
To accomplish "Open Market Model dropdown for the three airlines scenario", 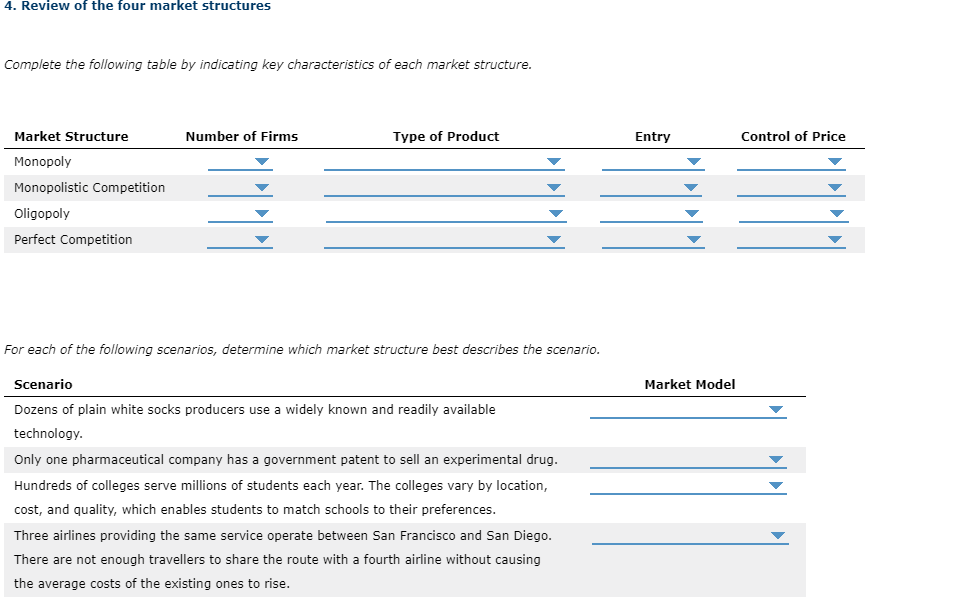I will click(x=776, y=535).
